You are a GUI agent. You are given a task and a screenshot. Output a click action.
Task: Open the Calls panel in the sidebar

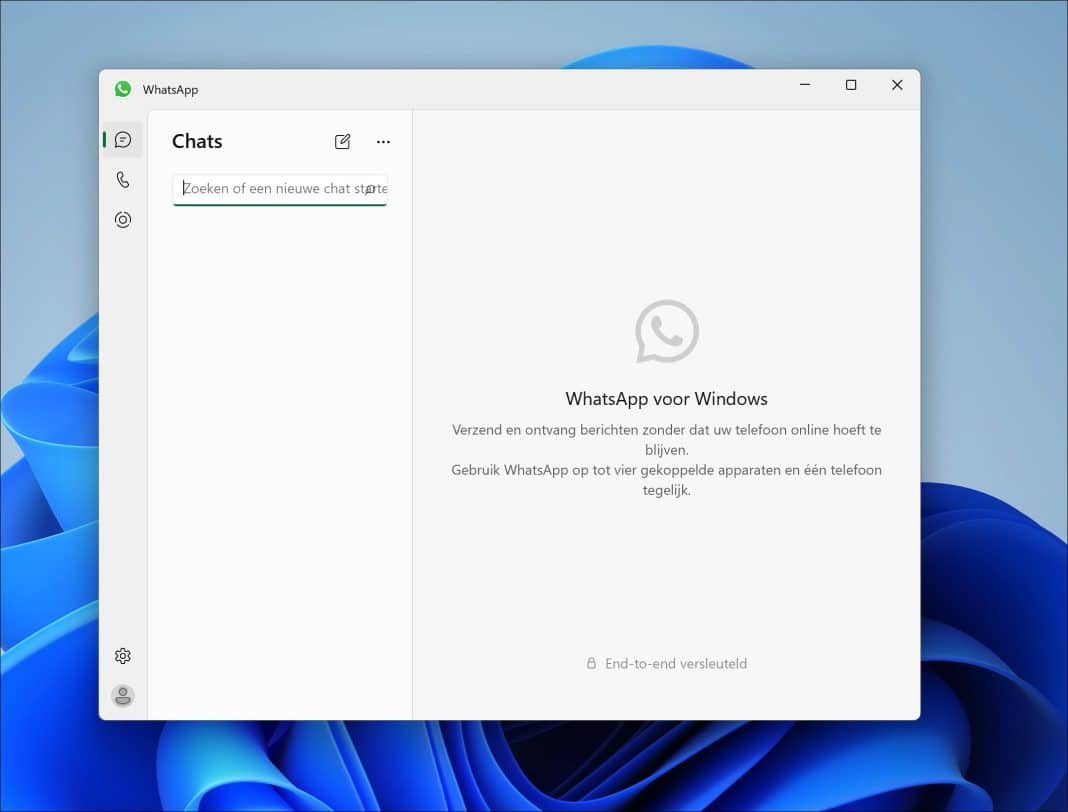point(122,179)
